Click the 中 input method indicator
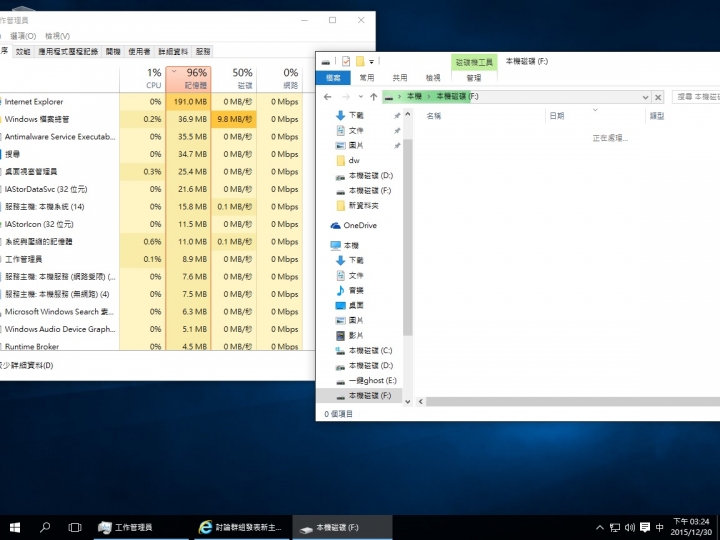The image size is (720, 540). (x=659, y=527)
